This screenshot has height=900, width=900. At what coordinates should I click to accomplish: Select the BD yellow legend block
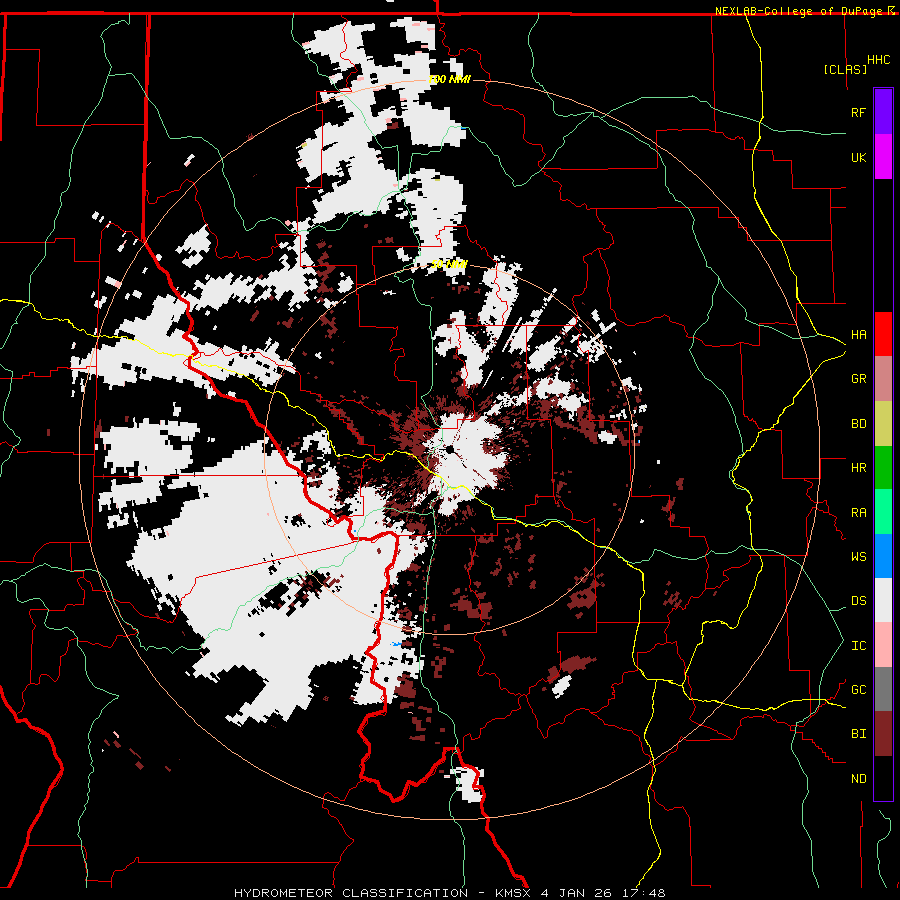883,424
